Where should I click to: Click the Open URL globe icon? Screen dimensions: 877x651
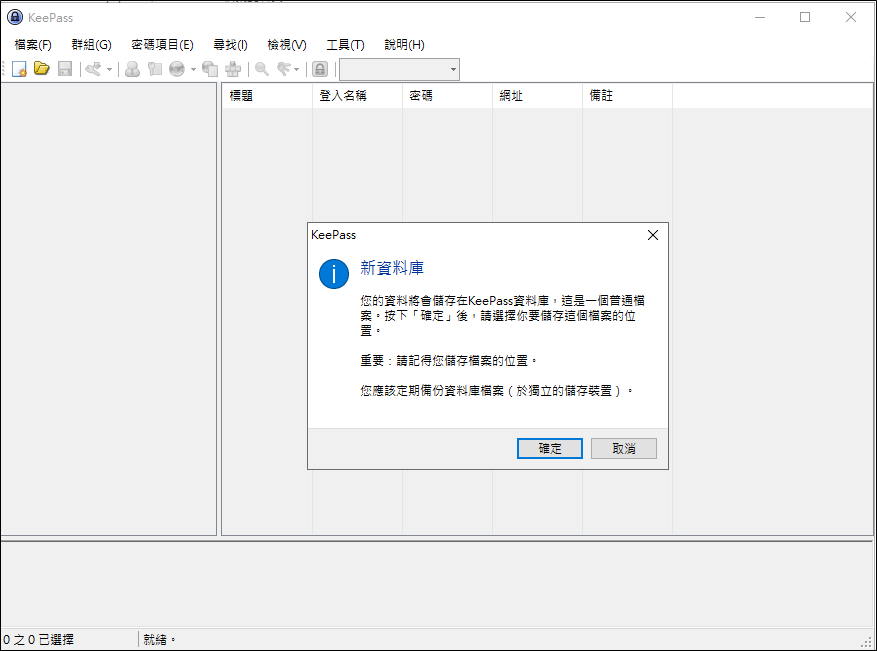click(x=177, y=69)
